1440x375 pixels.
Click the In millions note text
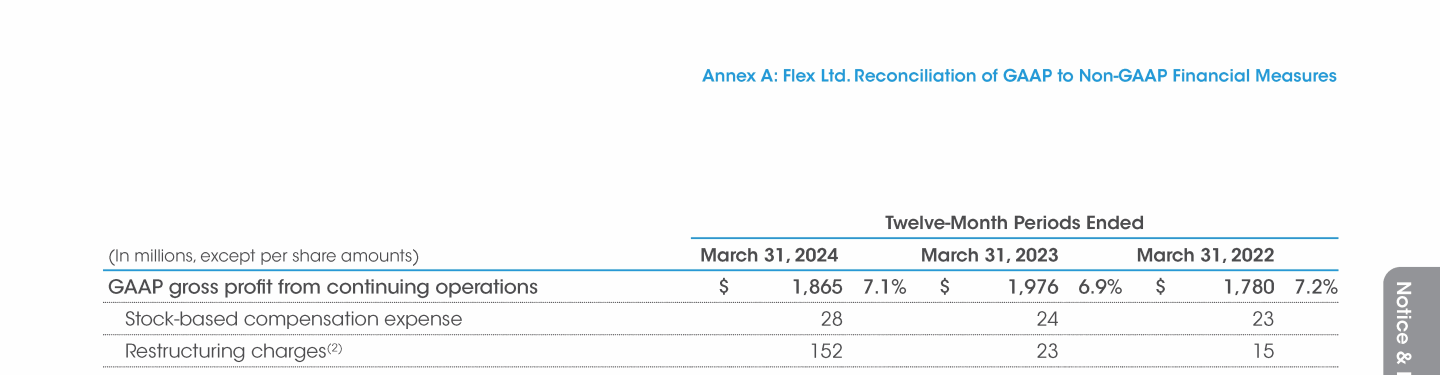263,256
